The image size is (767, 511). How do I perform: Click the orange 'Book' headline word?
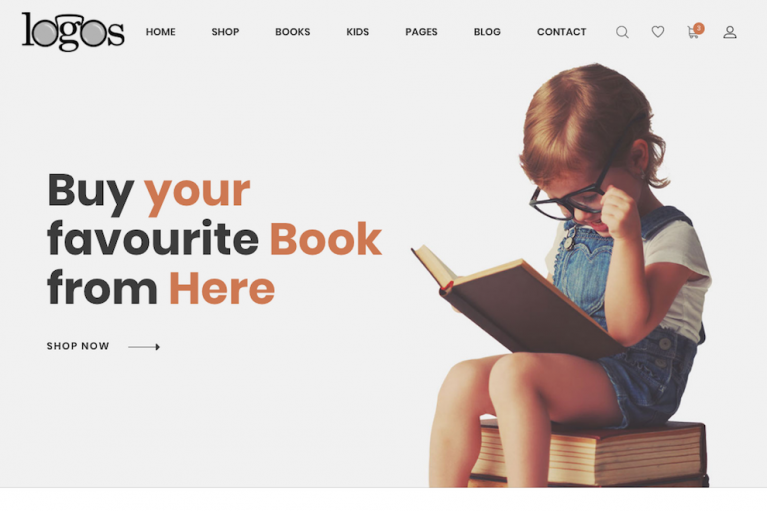[x=326, y=239]
